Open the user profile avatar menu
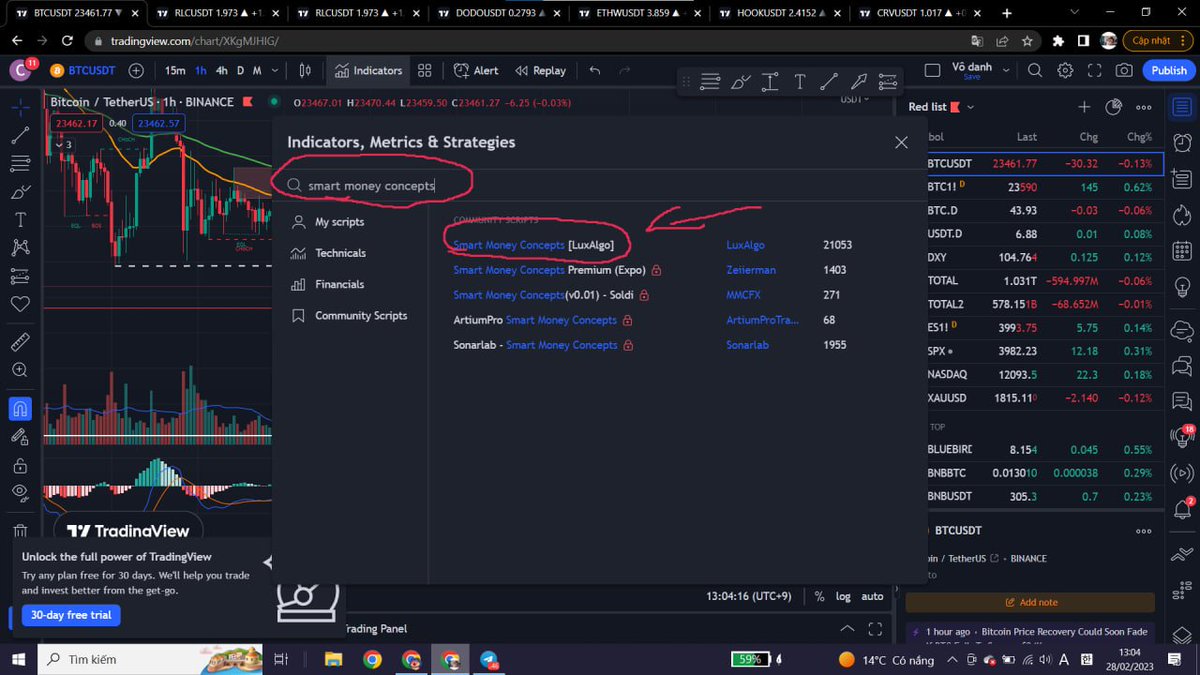1200x675 pixels. point(21,70)
